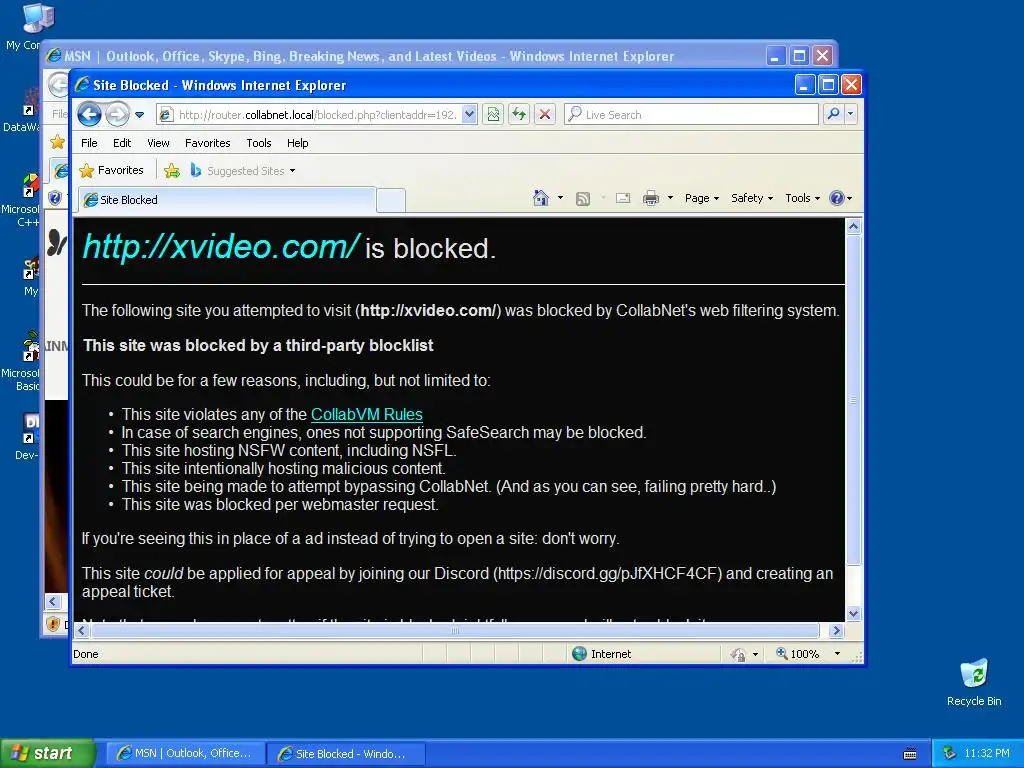The image size is (1024, 768).
Task: Click the Print icon
Action: click(651, 198)
